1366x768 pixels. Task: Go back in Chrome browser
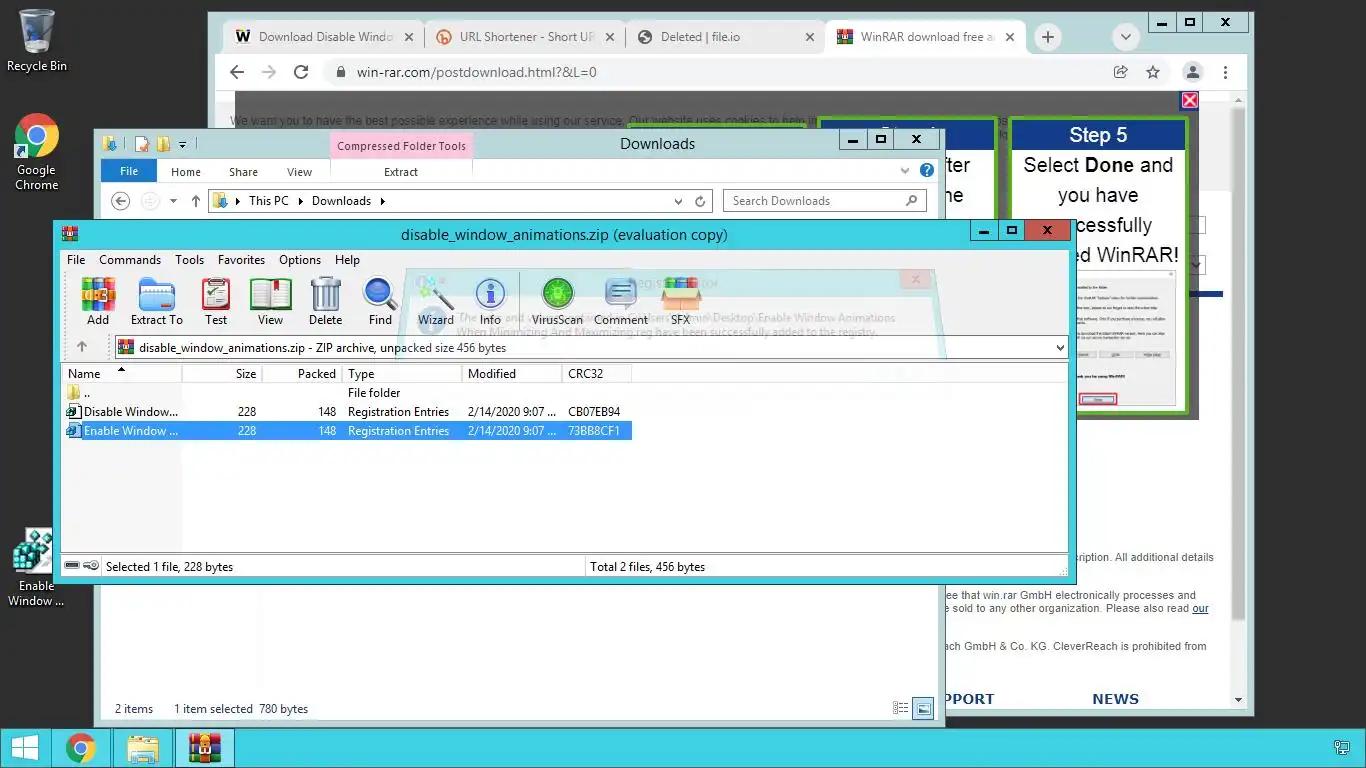point(237,72)
